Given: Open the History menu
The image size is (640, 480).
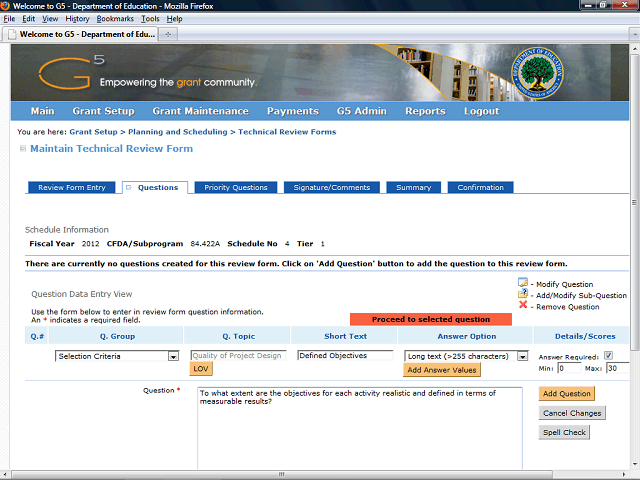Looking at the screenshot, I should coord(77,19).
